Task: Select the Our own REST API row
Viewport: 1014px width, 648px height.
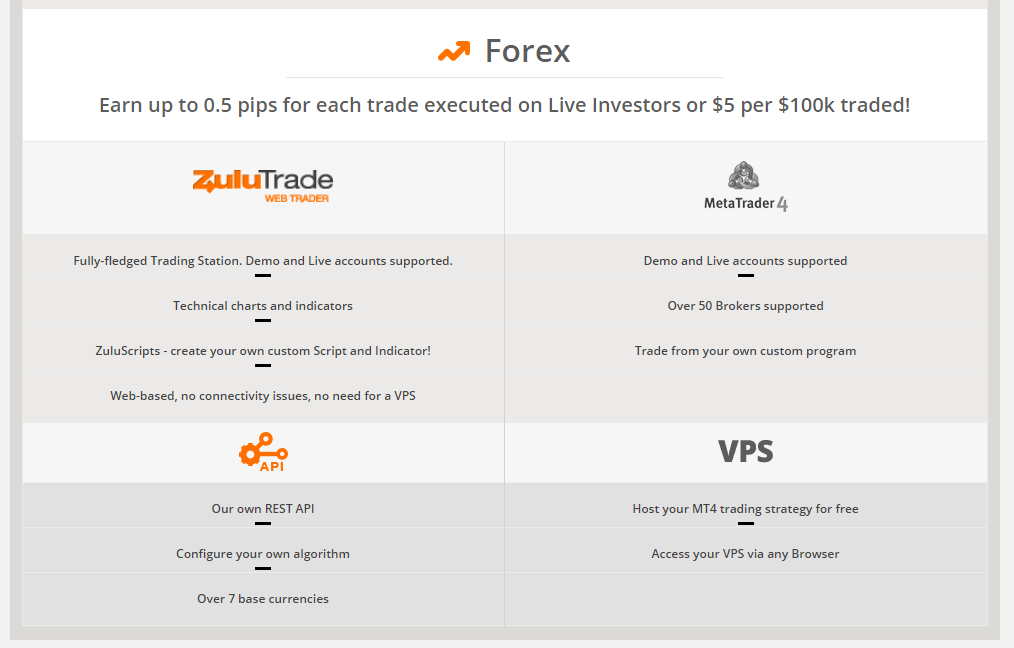Action: 263,505
